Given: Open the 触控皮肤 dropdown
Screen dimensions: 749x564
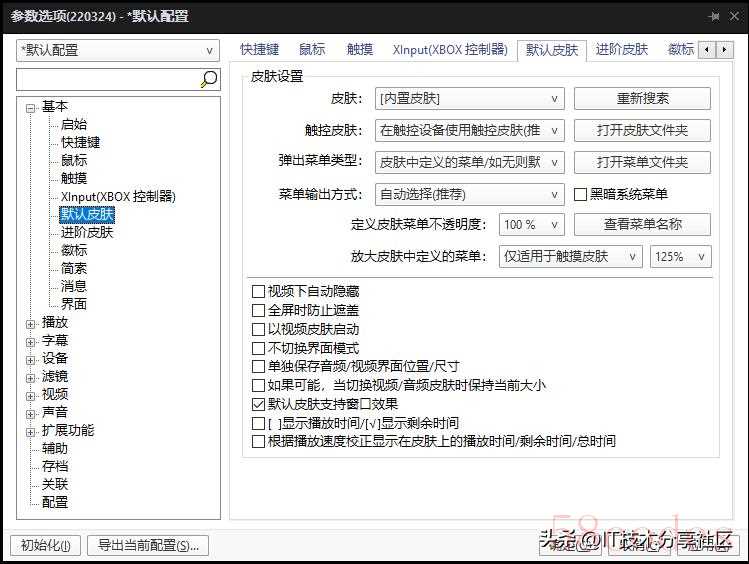Looking at the screenshot, I should pos(470,130).
